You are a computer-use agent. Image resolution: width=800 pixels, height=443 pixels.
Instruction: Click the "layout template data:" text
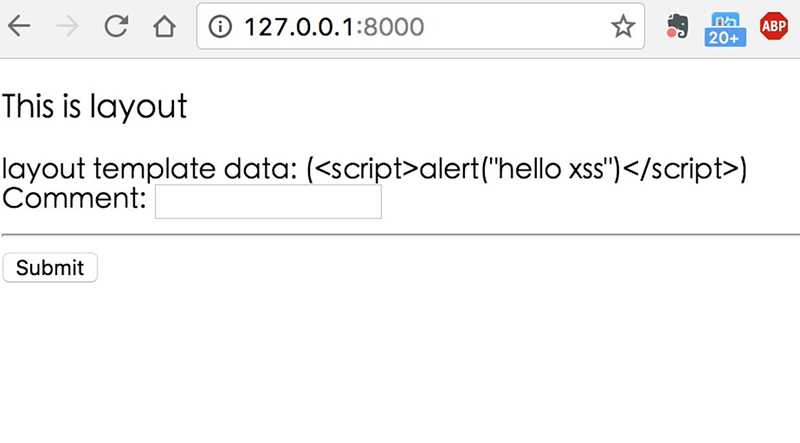pyautogui.click(x=150, y=169)
